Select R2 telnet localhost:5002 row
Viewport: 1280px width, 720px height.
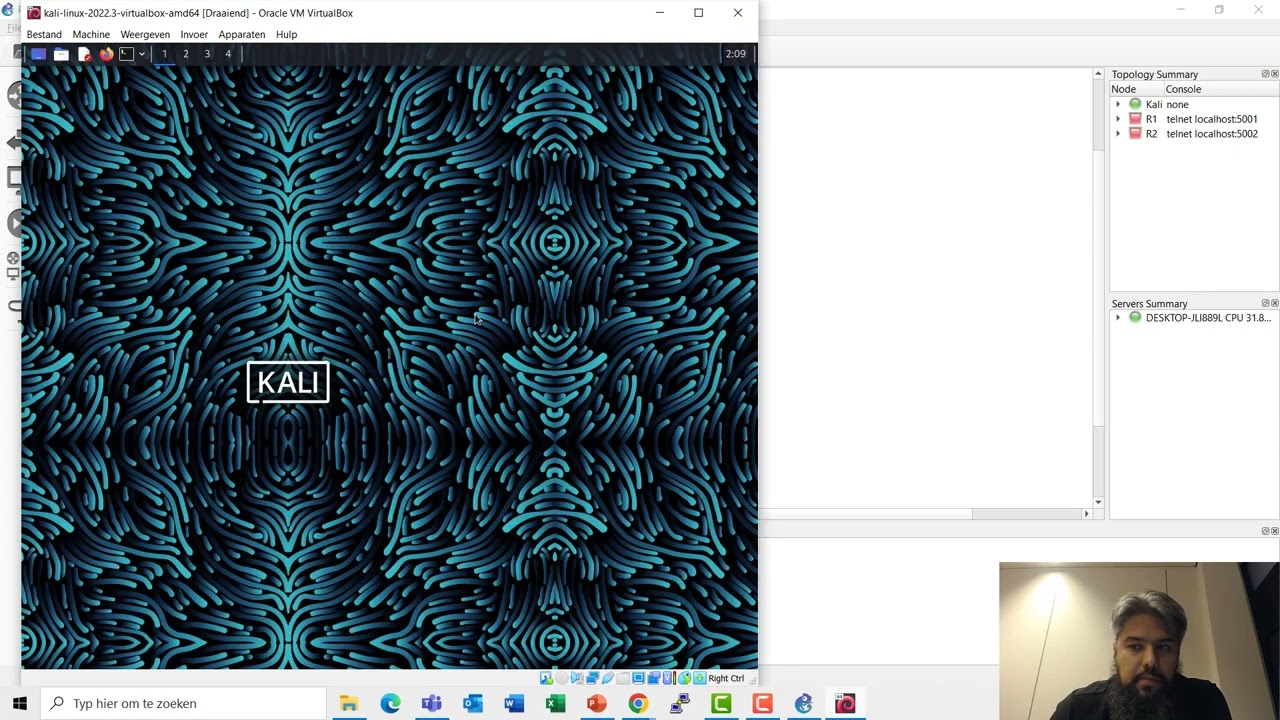point(1194,134)
